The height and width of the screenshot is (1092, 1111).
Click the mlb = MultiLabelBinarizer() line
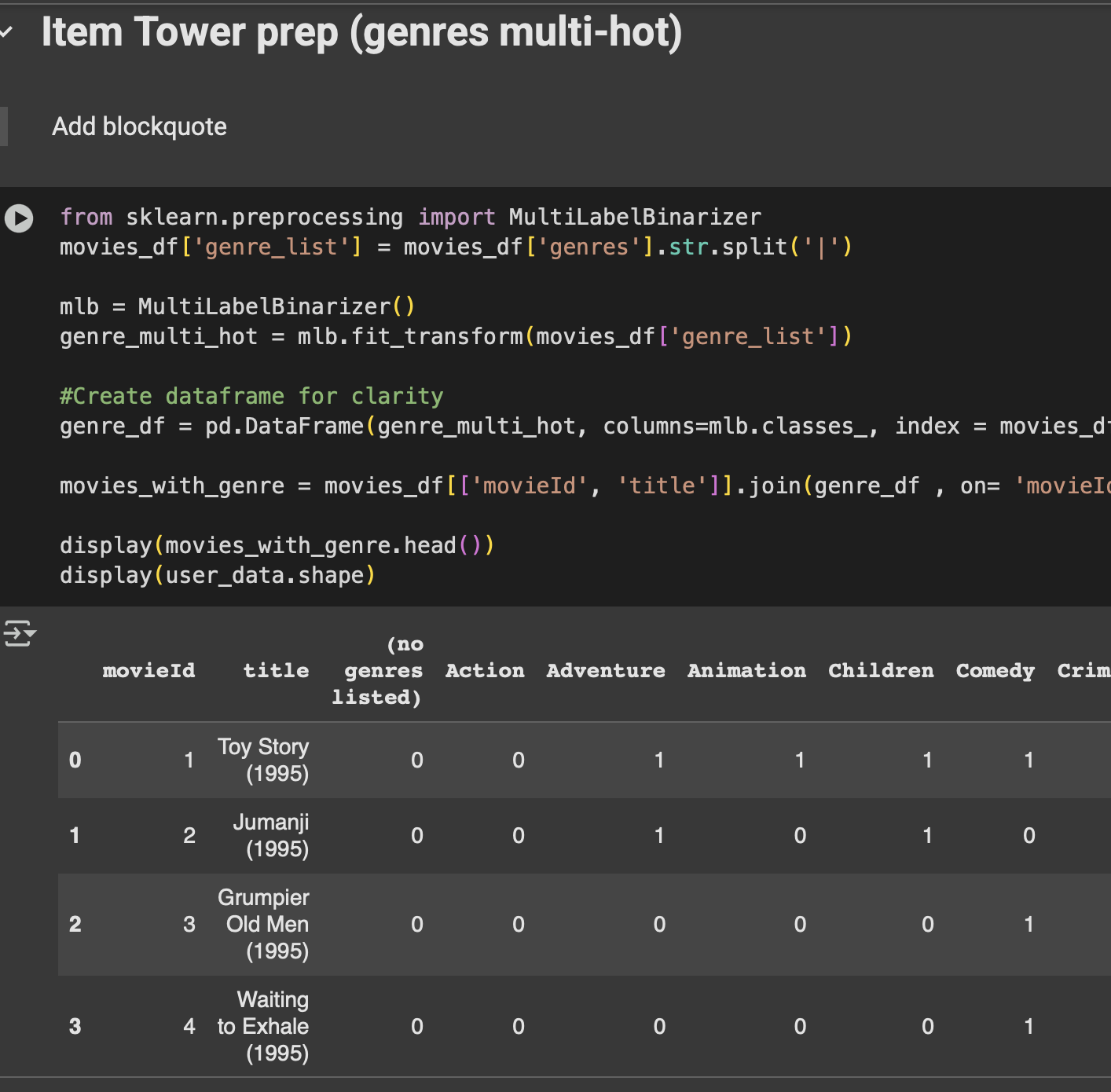tap(237, 306)
